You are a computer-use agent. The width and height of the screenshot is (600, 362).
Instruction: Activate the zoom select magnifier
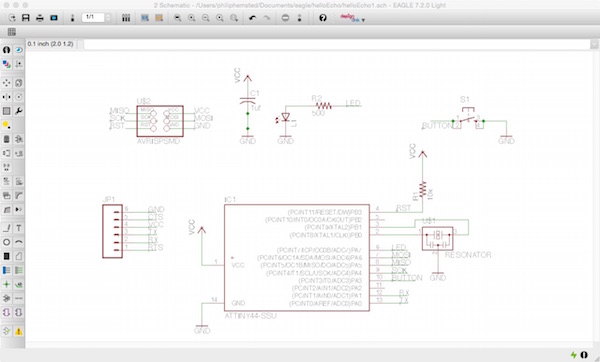234,18
